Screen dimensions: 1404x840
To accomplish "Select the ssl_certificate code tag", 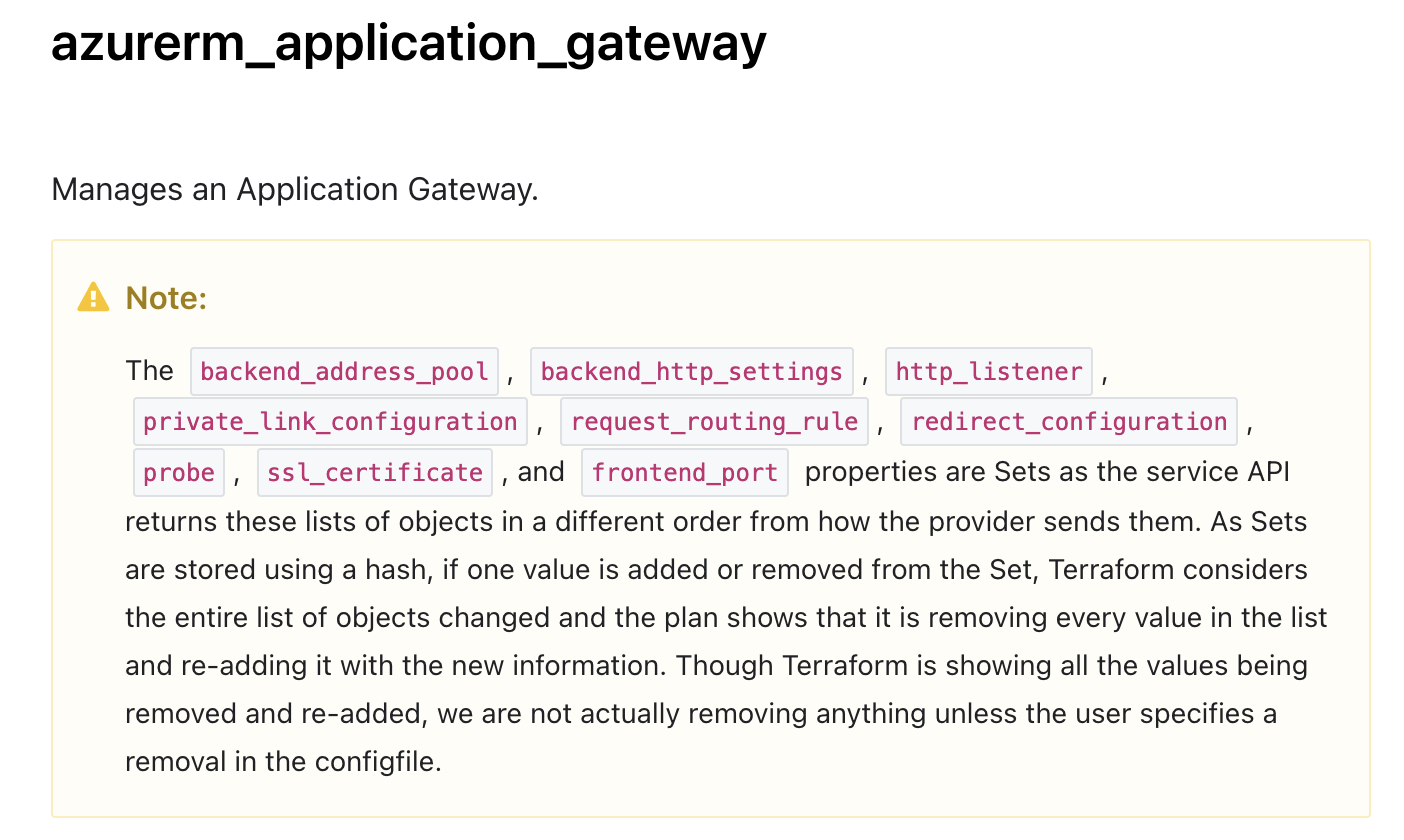I will [x=375, y=472].
